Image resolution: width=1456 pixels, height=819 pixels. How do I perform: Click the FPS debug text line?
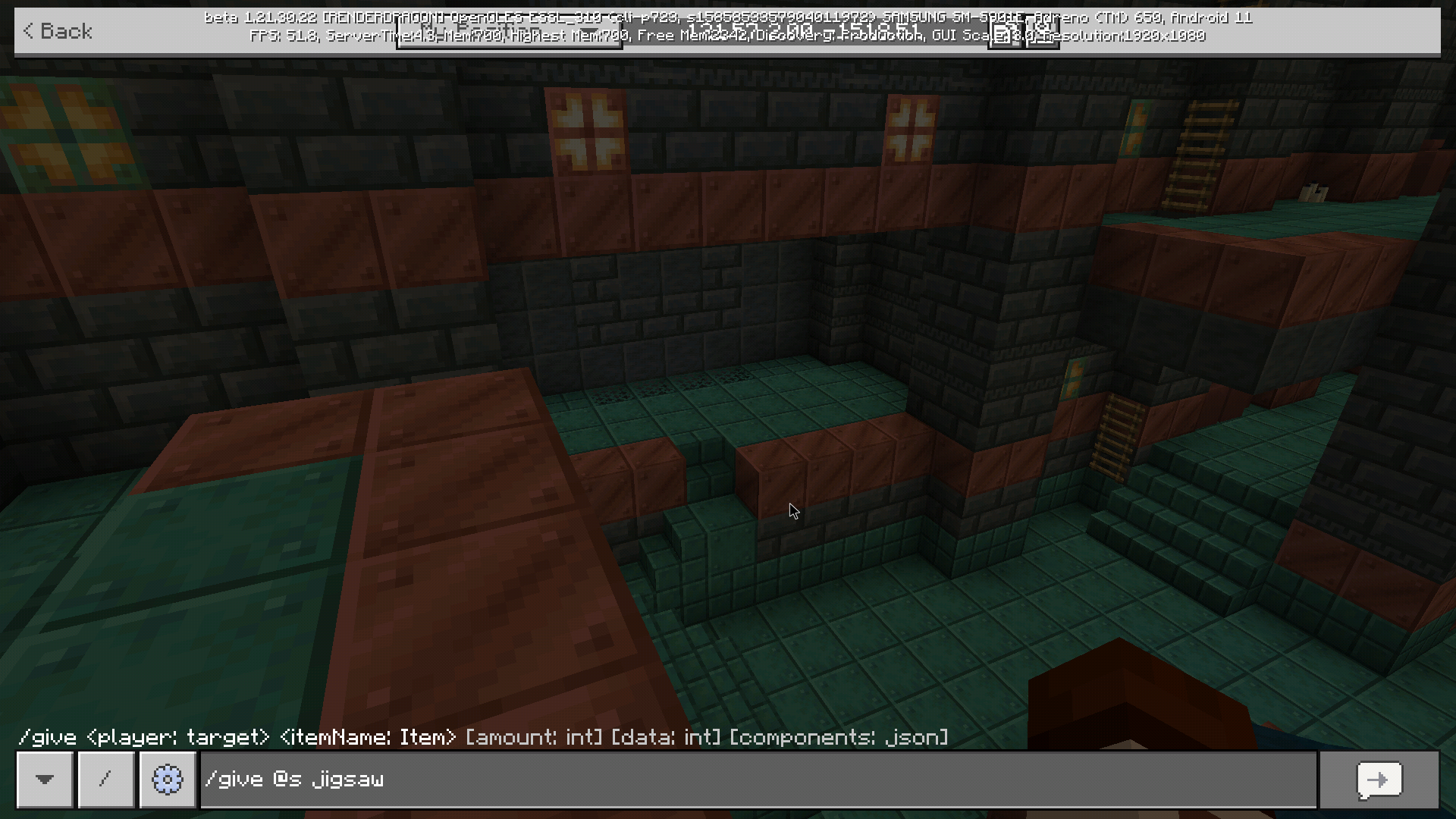coord(282,36)
